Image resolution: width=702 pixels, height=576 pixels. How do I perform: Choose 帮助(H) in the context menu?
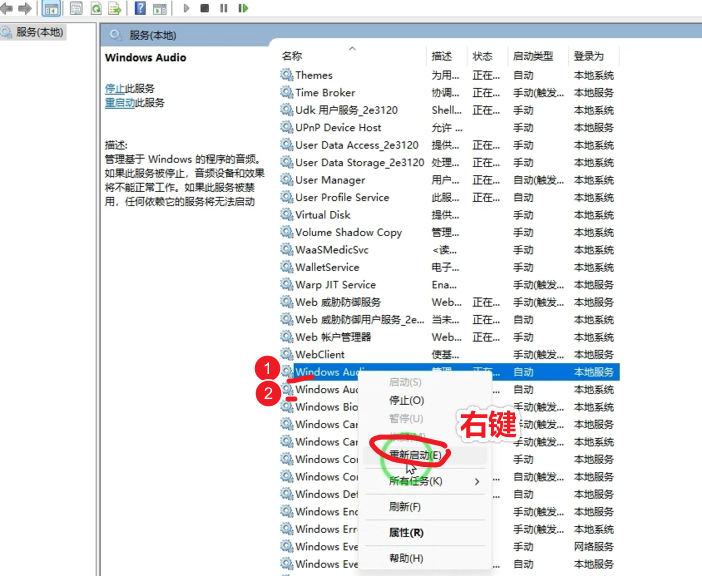pyautogui.click(x=406, y=558)
